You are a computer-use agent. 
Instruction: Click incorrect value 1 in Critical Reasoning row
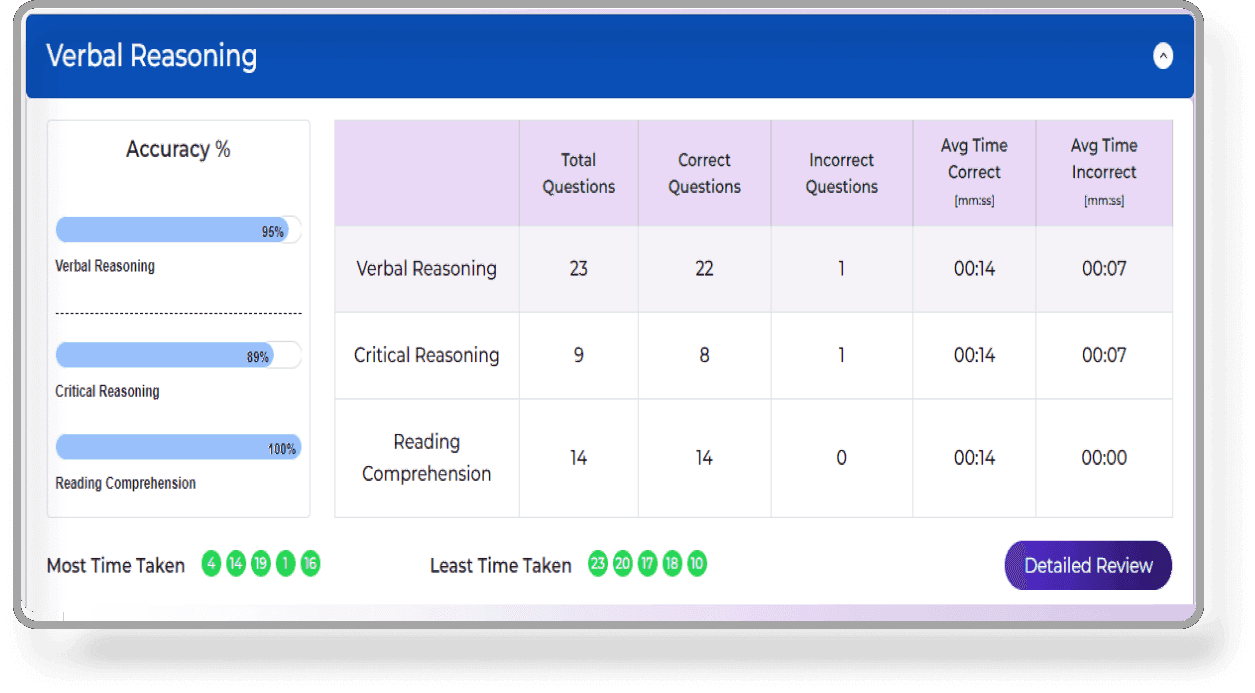point(841,355)
